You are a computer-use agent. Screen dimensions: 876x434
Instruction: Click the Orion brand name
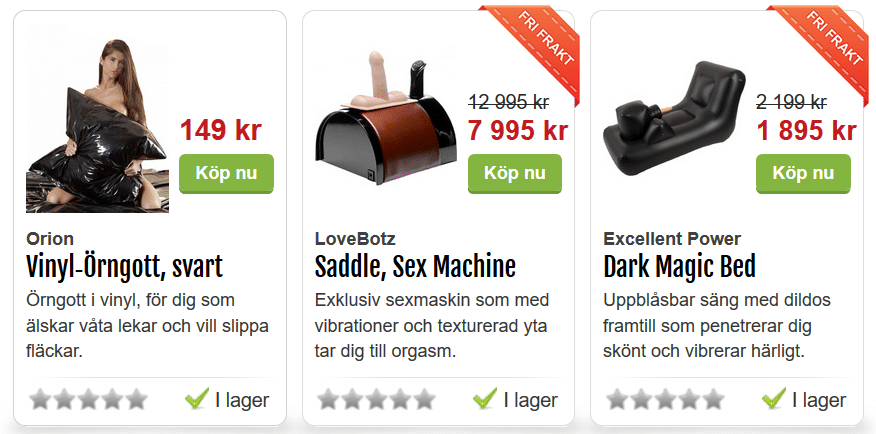pos(50,239)
